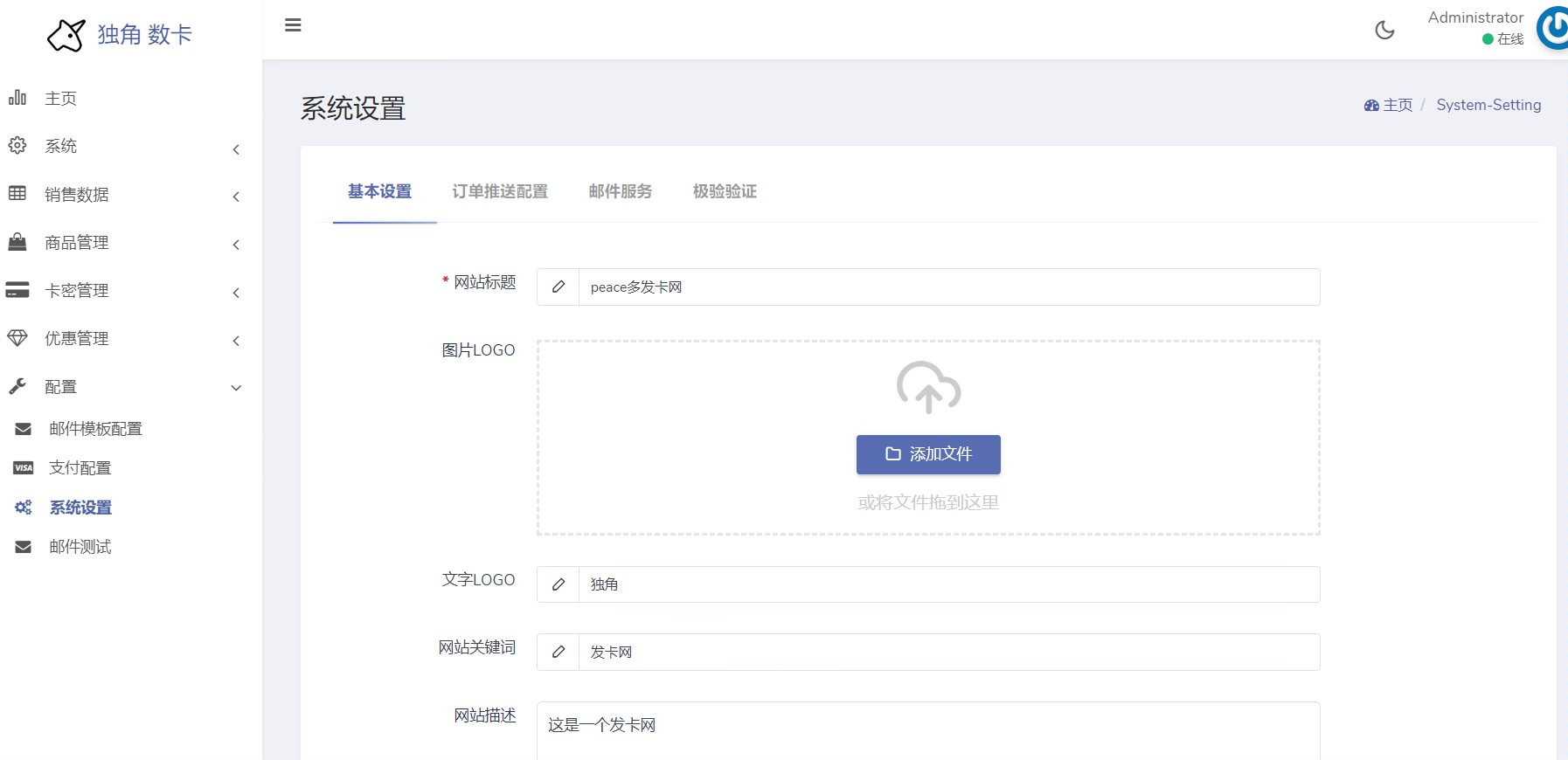Click the envelope icon beside 邮件测试
Viewport: 1568px width, 760px height.
tap(24, 547)
